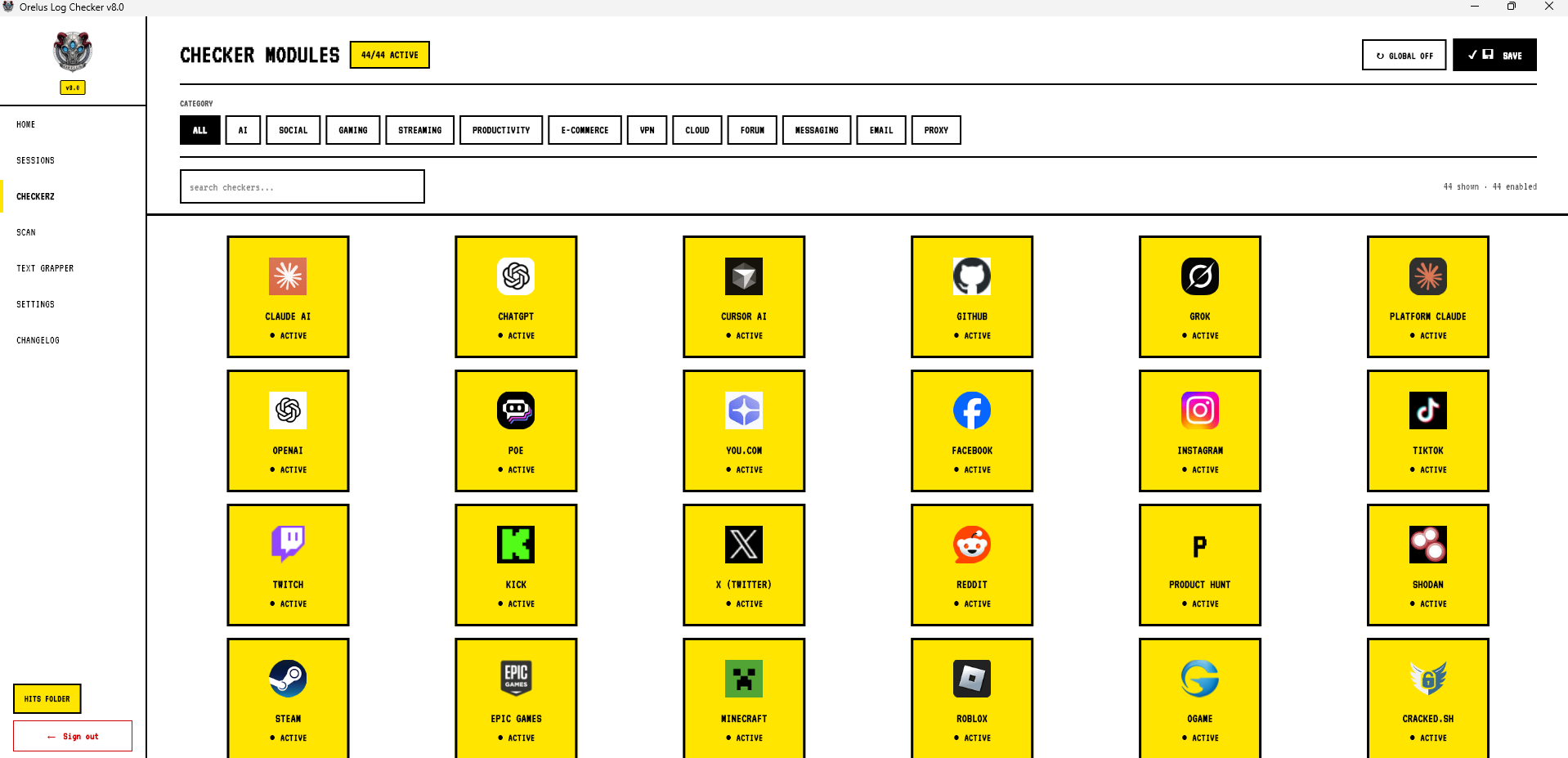Click the 44/44 Active badge

[x=390, y=55]
